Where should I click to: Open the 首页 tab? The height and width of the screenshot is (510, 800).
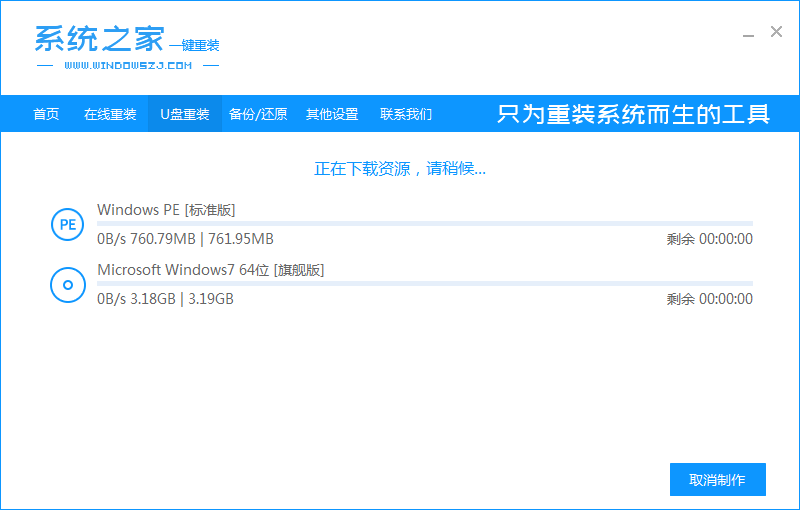[46, 114]
